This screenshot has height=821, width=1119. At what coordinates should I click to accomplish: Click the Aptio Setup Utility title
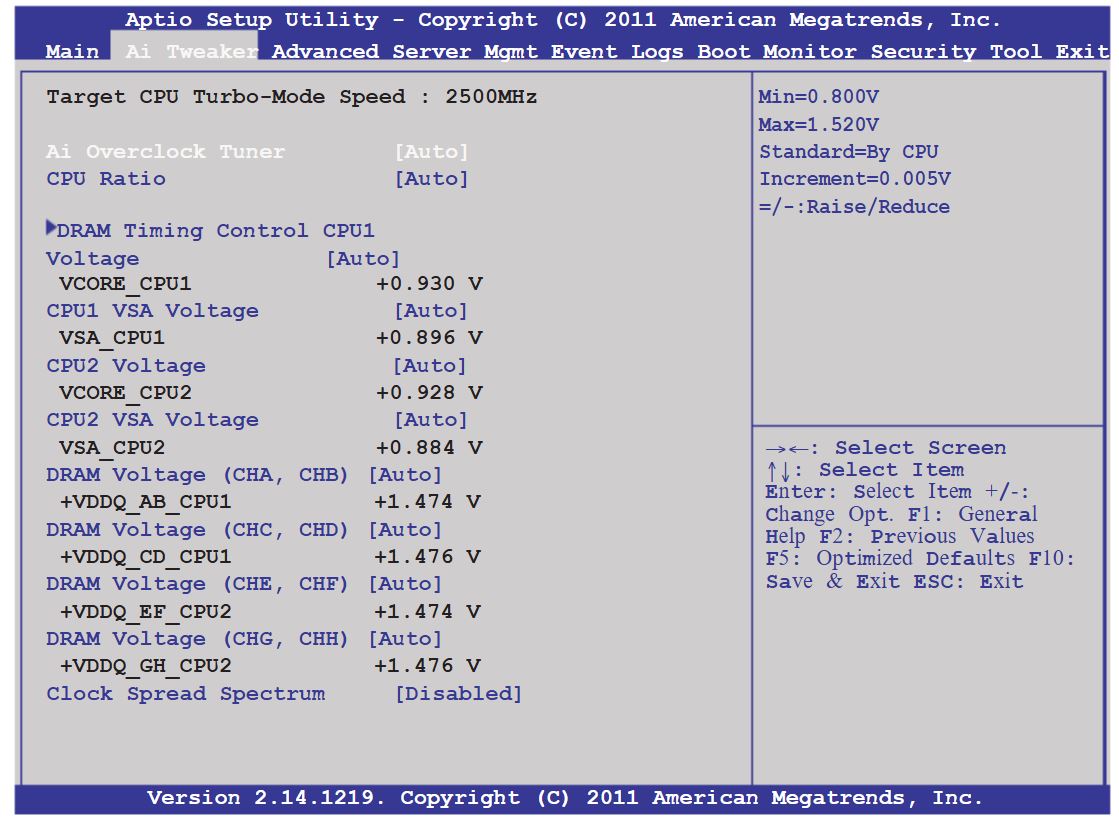point(253,20)
